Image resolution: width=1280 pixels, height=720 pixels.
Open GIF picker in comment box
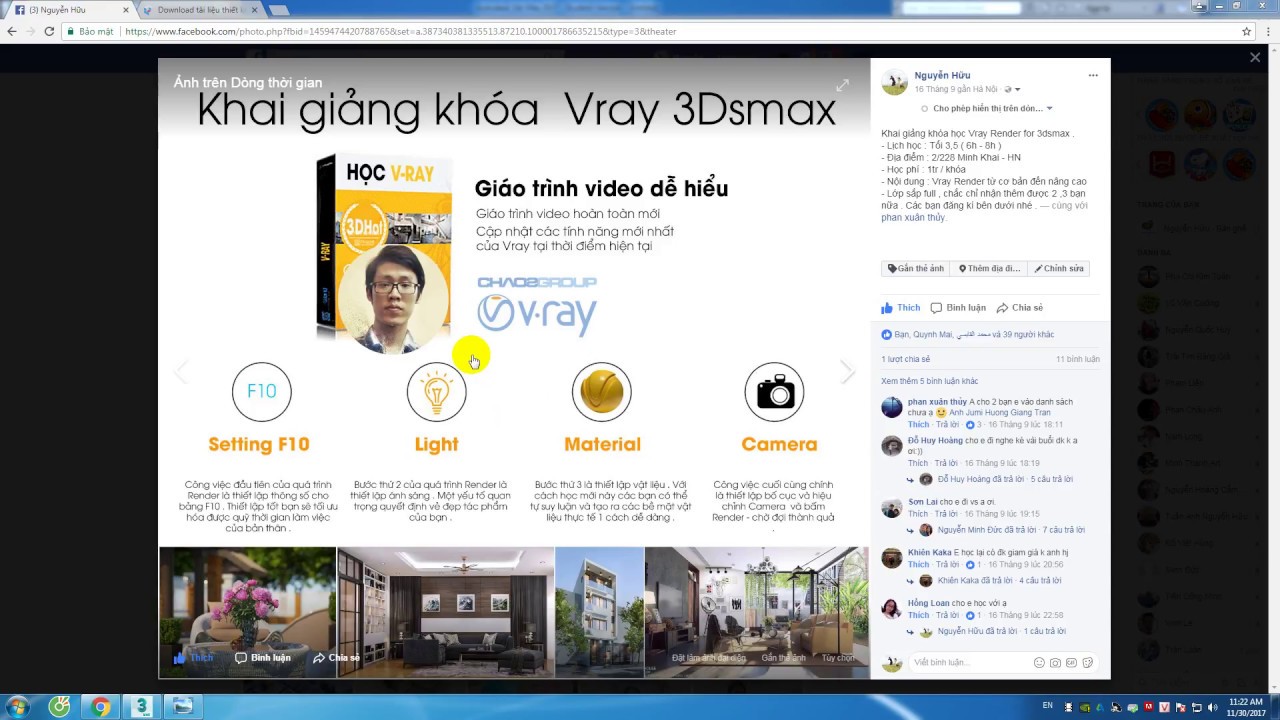point(1071,663)
